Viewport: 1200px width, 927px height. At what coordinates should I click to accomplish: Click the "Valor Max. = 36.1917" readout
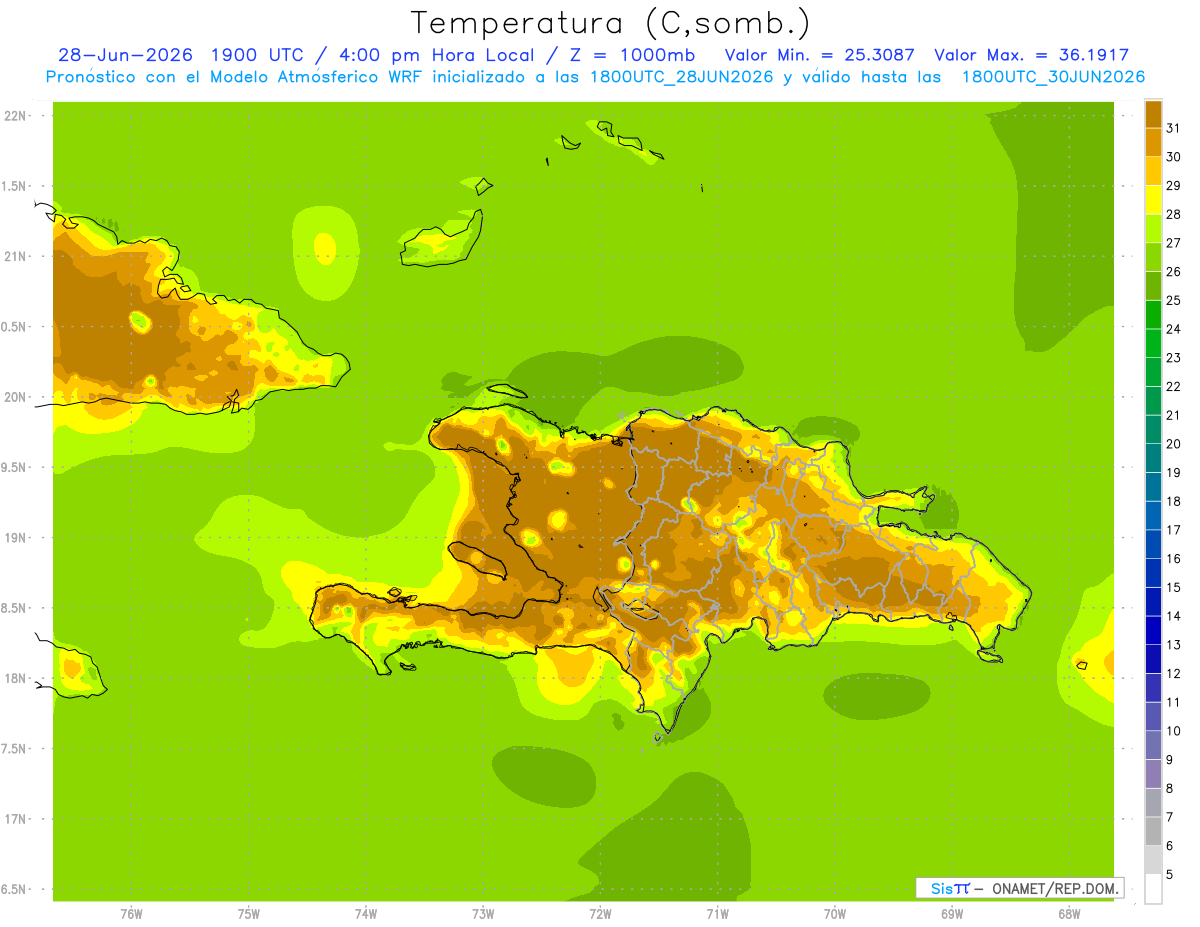(x=1032, y=55)
